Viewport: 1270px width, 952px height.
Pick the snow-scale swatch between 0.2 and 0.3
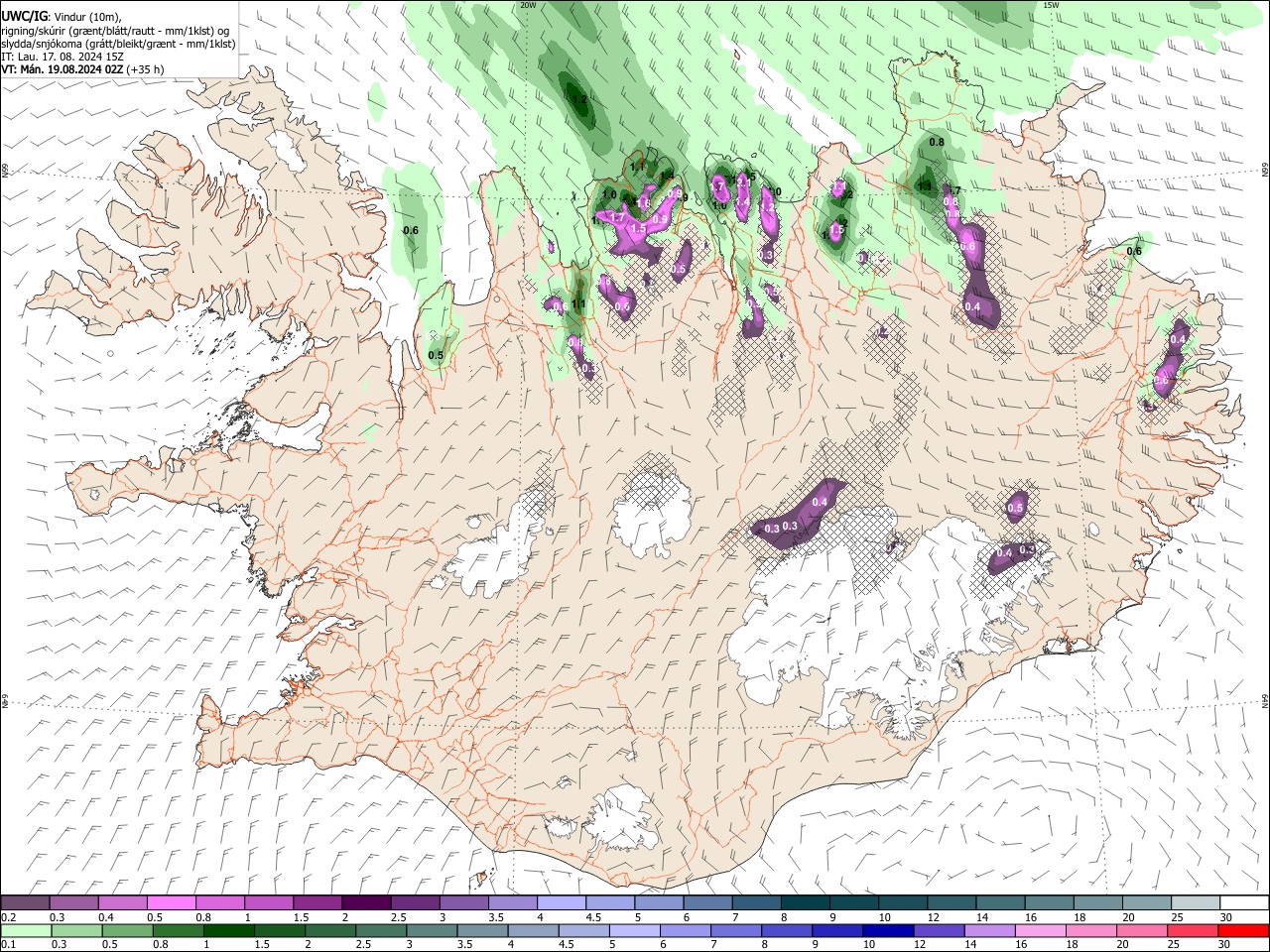pyautogui.click(x=25, y=903)
